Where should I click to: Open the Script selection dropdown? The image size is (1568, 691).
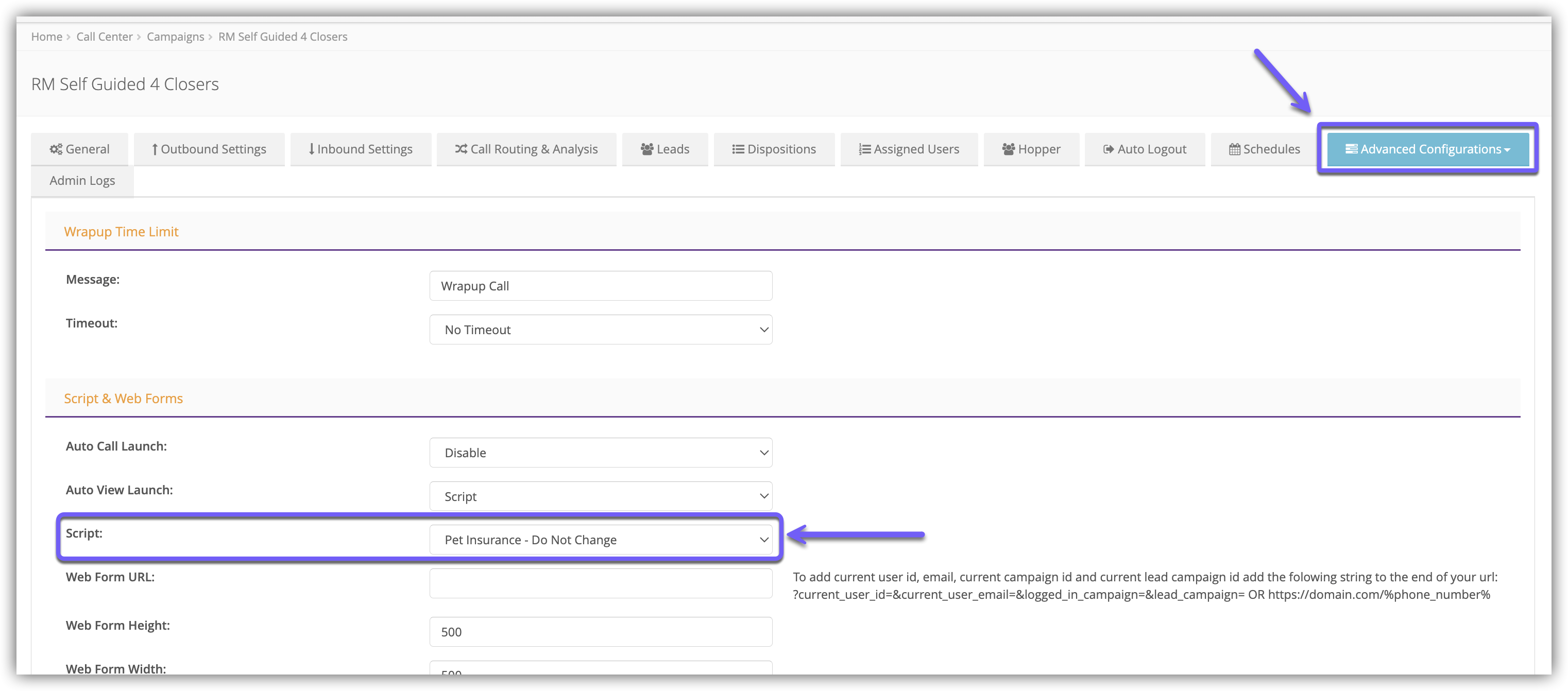pyautogui.click(x=601, y=540)
